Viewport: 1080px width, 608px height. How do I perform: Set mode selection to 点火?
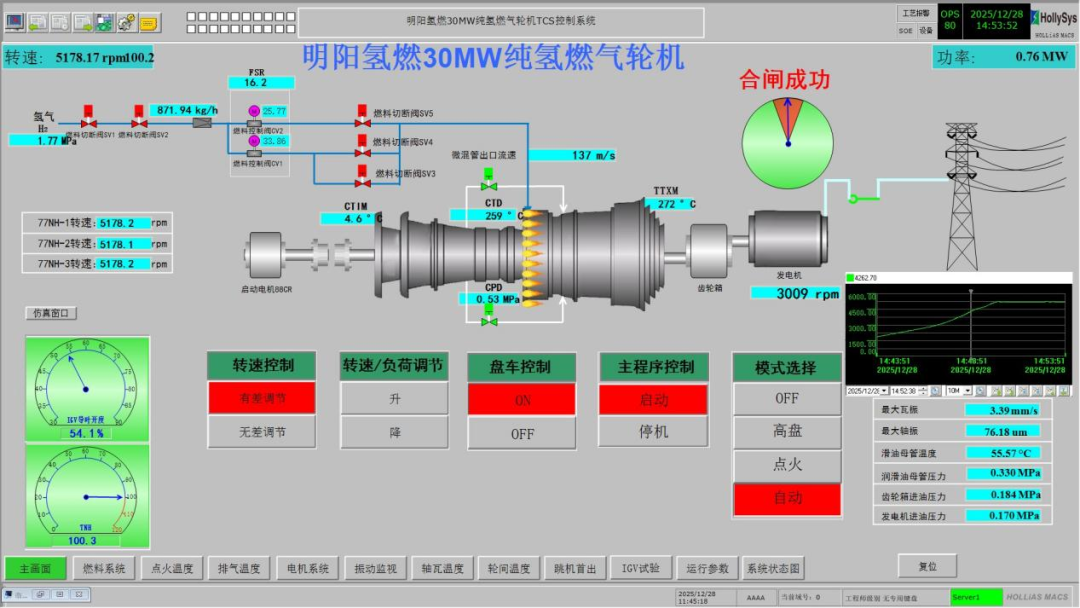[787, 465]
